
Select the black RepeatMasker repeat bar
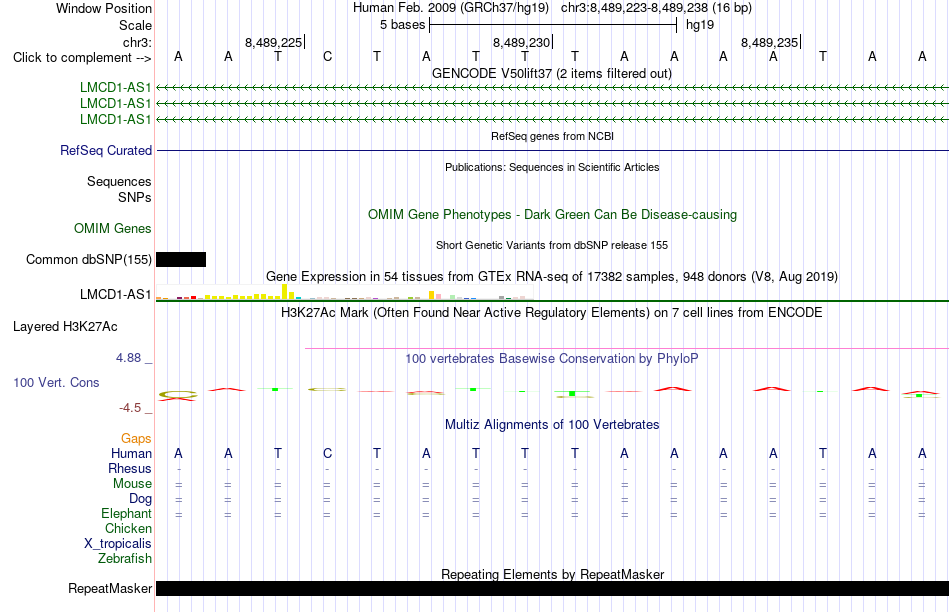(x=553, y=588)
